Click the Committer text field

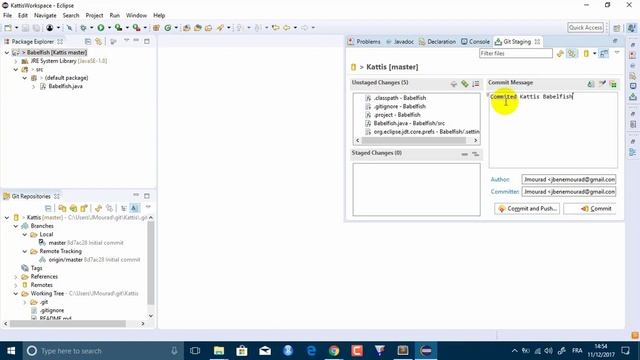569,192
